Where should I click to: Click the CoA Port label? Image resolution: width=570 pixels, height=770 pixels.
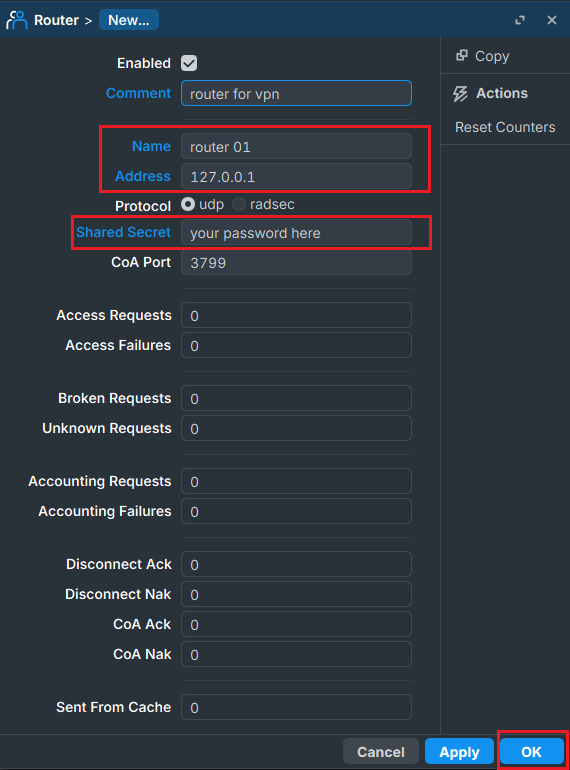[x=141, y=262]
